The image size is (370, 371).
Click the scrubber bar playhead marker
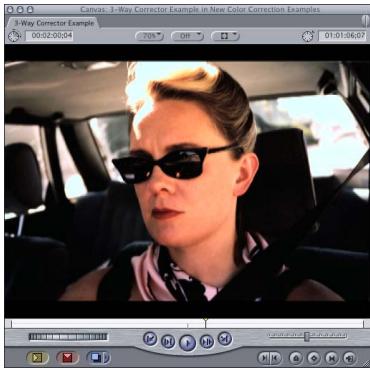tap(205, 323)
